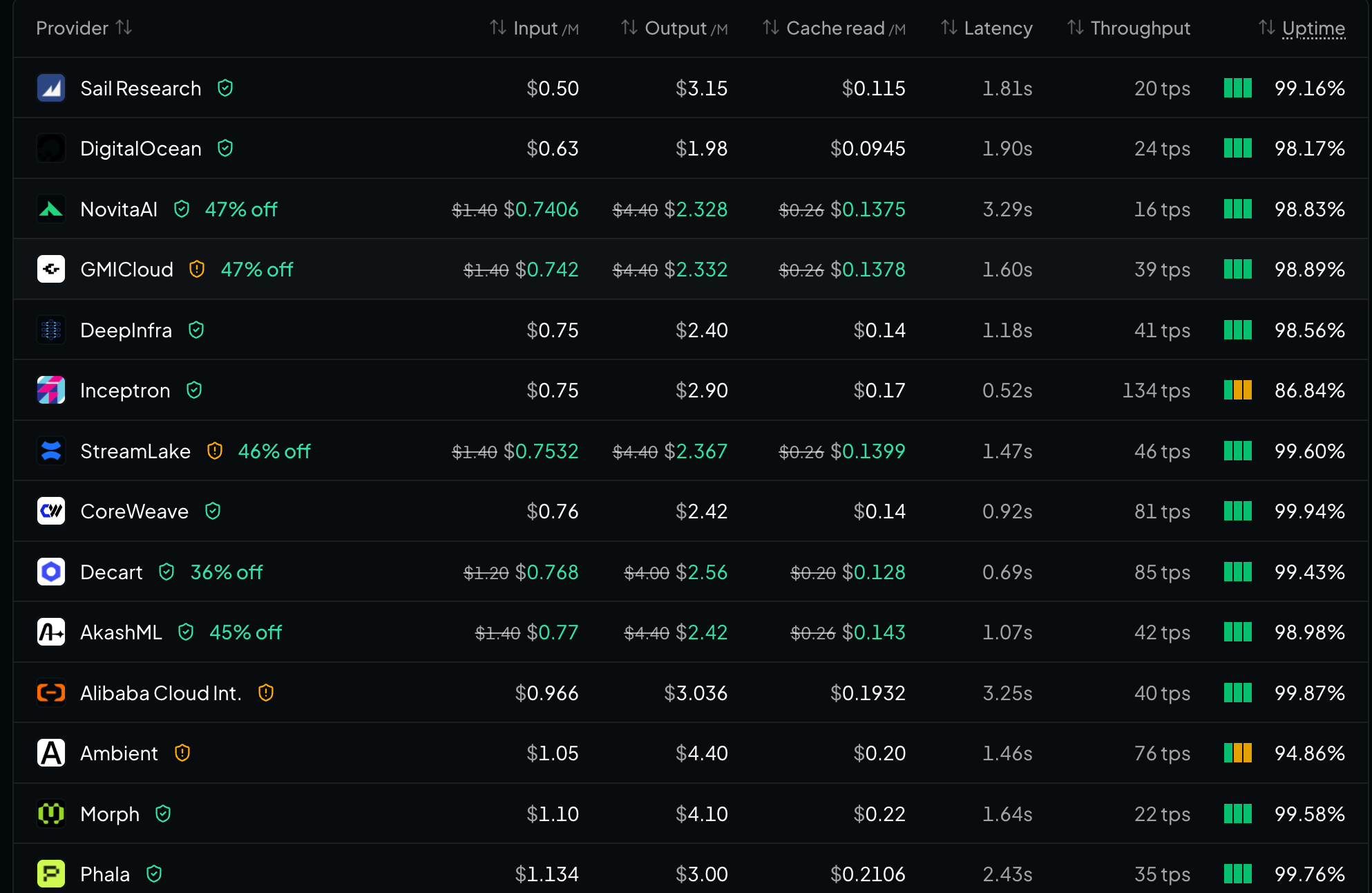
Task: Click the AkashML provider logo
Action: [51, 632]
